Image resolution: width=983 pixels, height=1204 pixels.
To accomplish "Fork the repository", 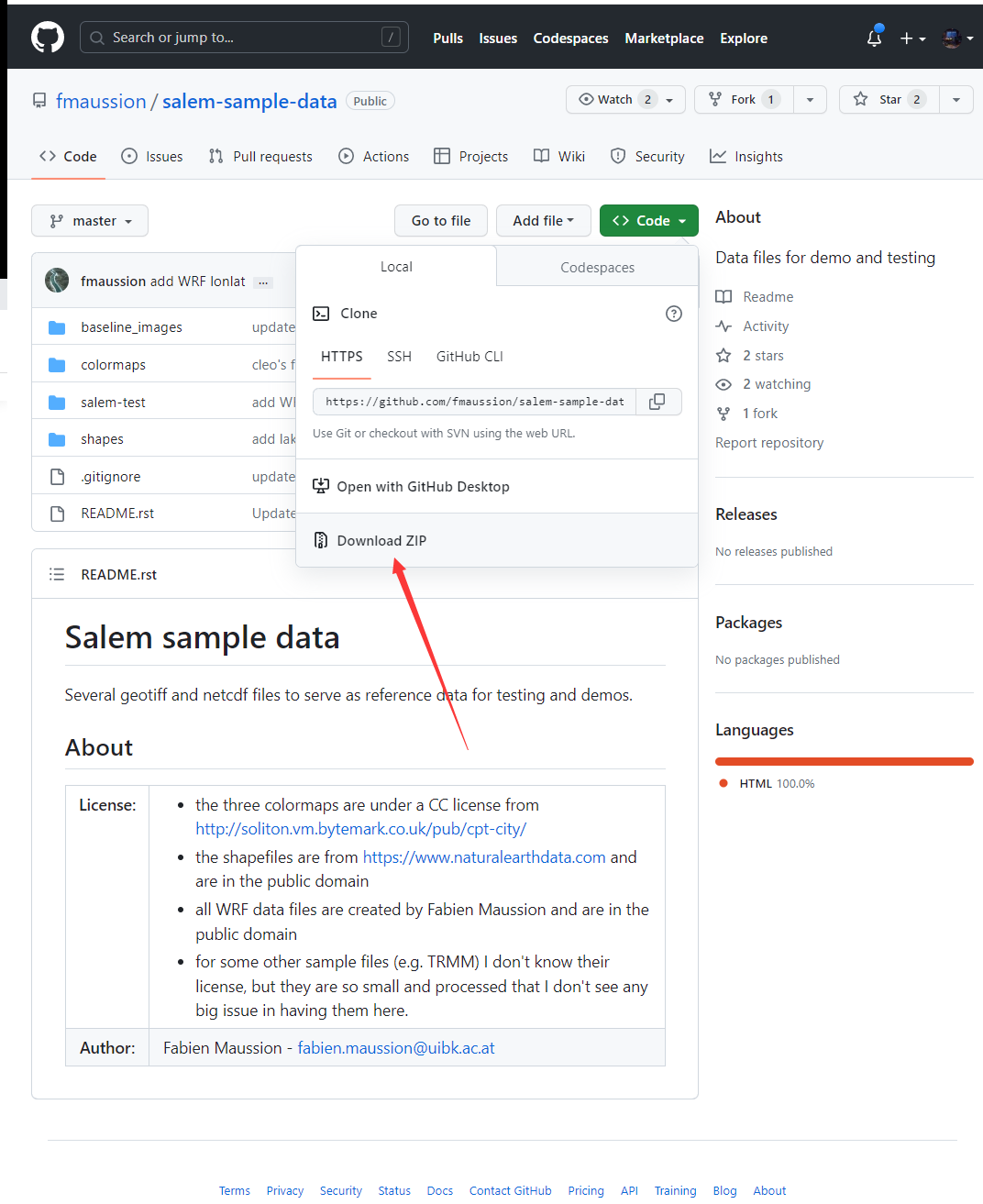I will 744,99.
